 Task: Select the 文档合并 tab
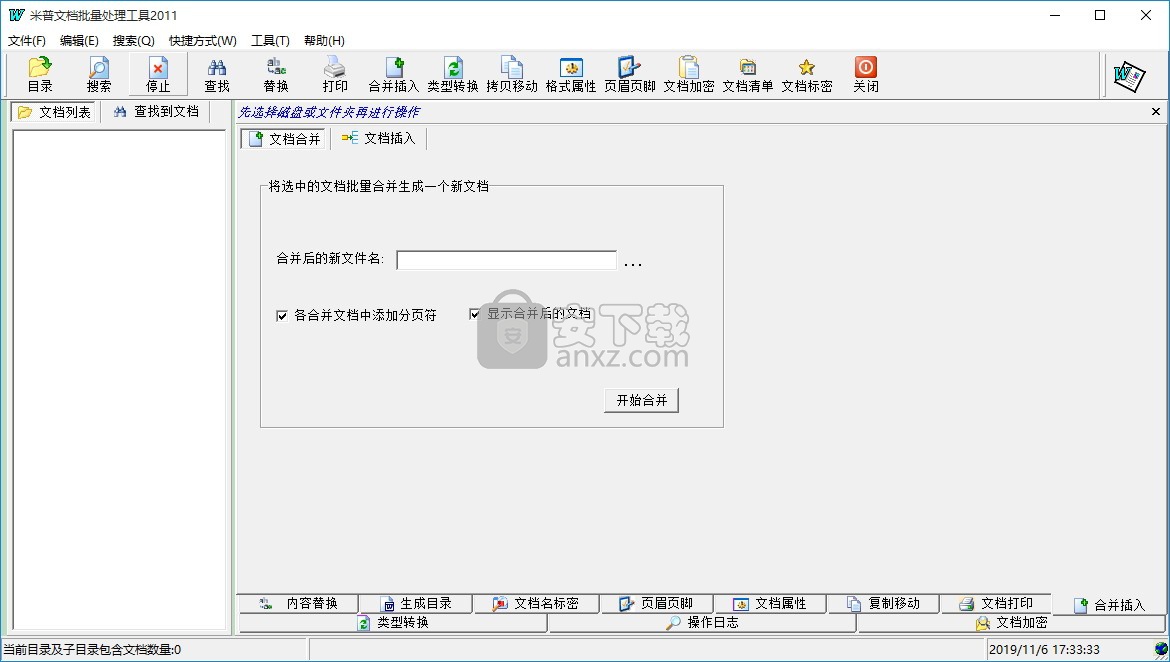pos(284,139)
